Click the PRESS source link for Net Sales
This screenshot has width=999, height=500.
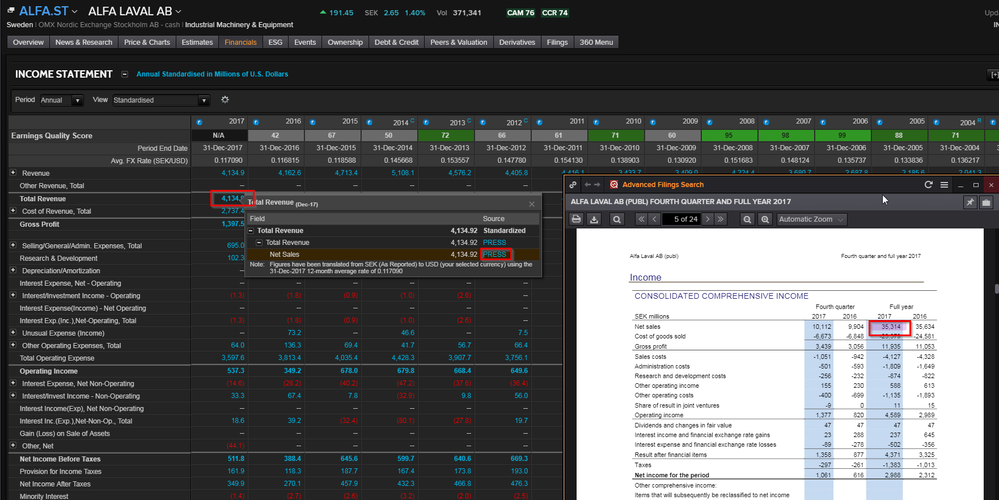pyautogui.click(x=494, y=254)
